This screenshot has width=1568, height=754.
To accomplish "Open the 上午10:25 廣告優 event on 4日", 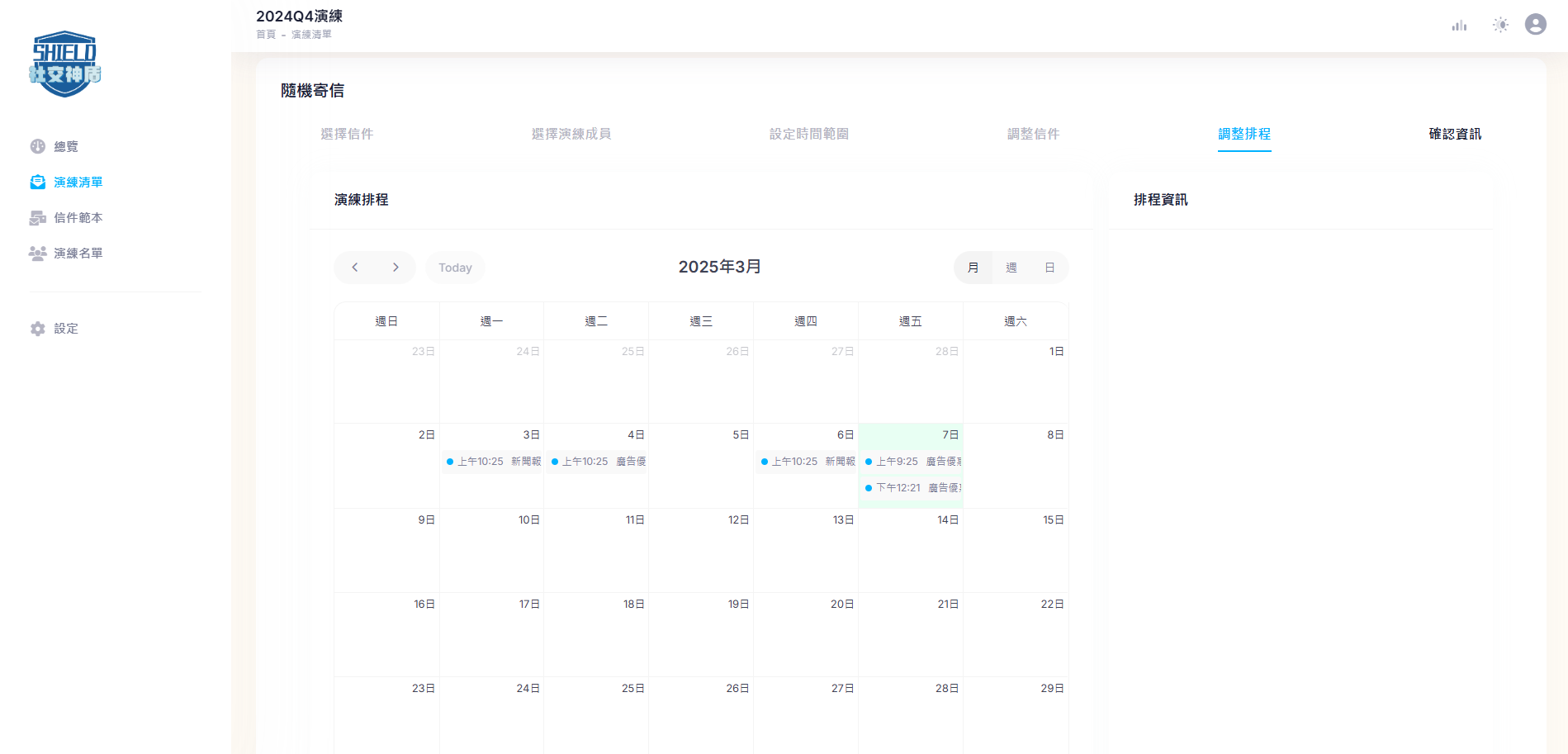I will tap(598, 462).
